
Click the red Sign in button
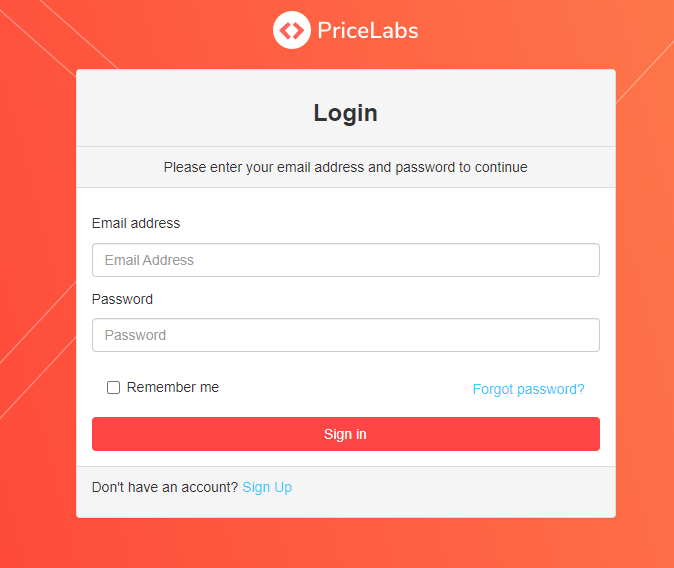(346, 434)
